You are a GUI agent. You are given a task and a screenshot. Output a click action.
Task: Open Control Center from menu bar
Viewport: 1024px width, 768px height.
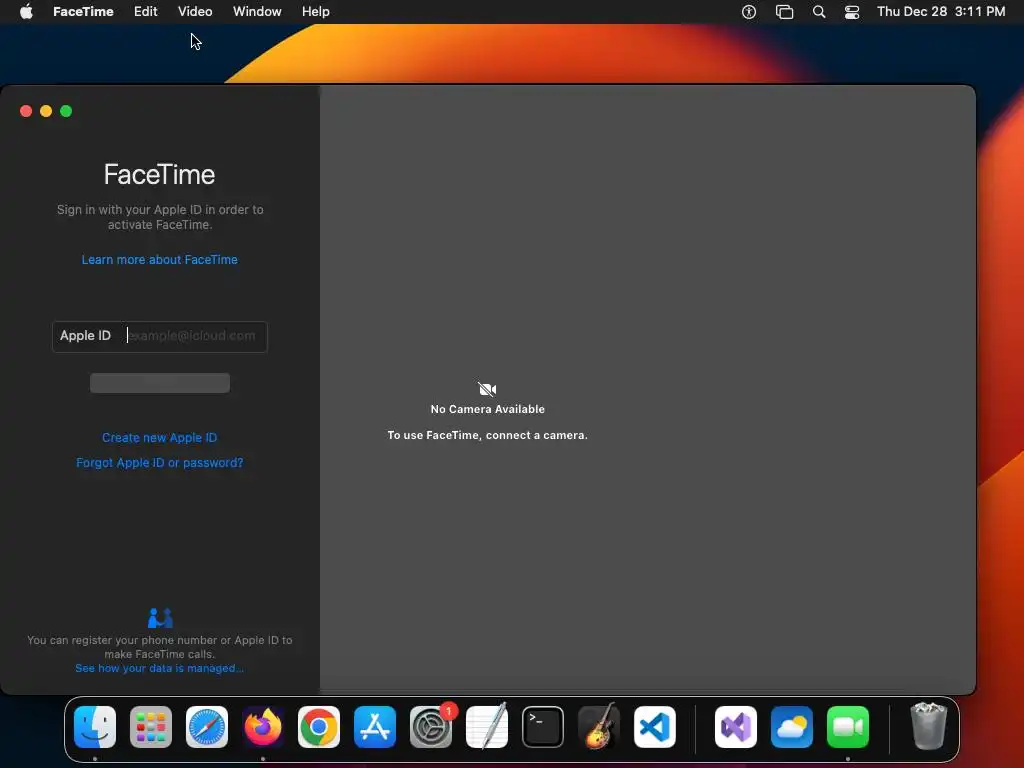[x=852, y=12]
